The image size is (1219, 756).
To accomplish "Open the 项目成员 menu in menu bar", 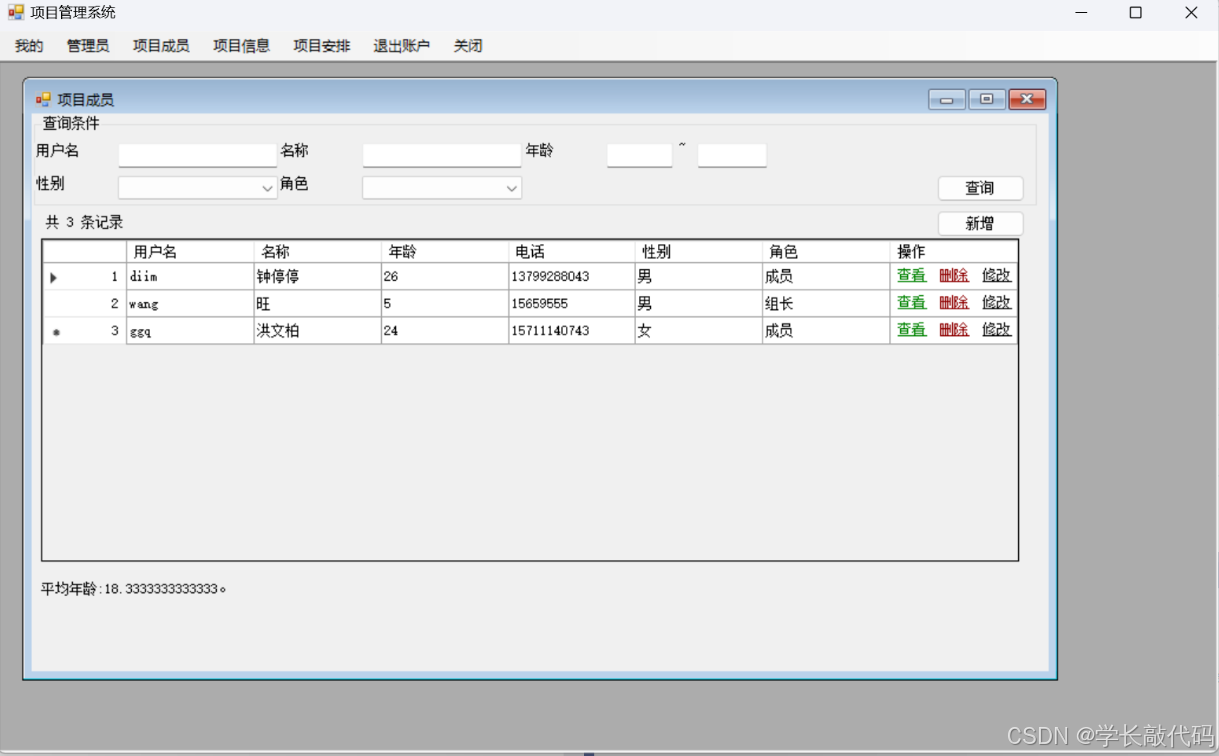I will pos(161,46).
